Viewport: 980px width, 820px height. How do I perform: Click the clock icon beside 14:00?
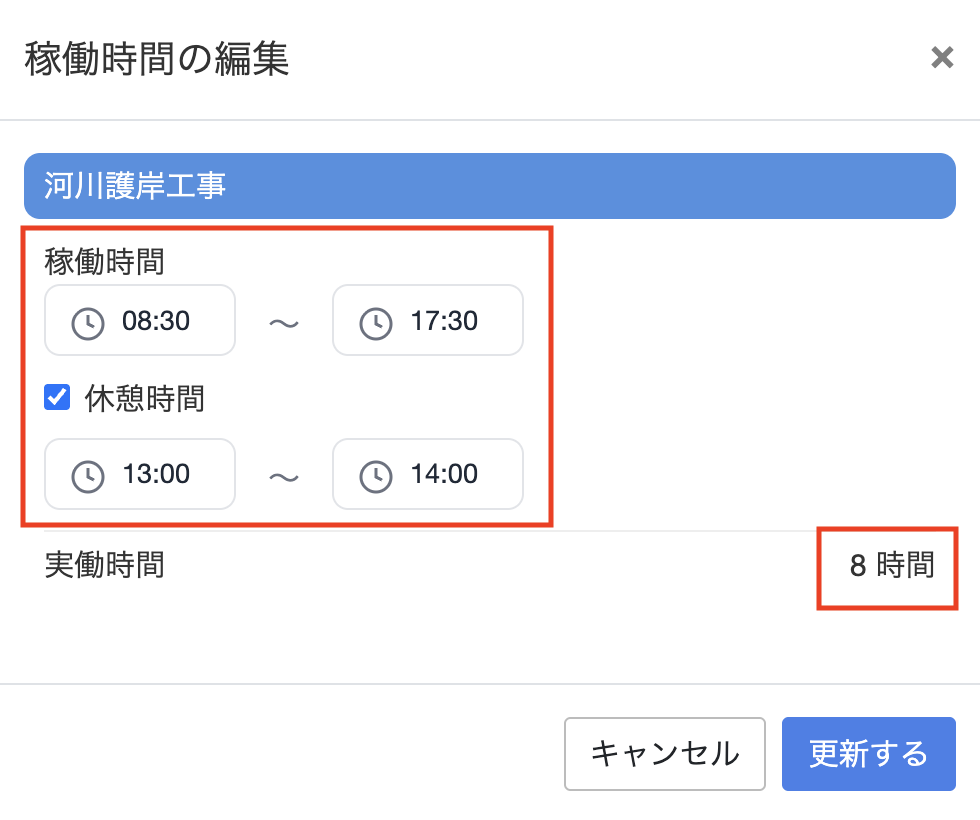coord(376,477)
